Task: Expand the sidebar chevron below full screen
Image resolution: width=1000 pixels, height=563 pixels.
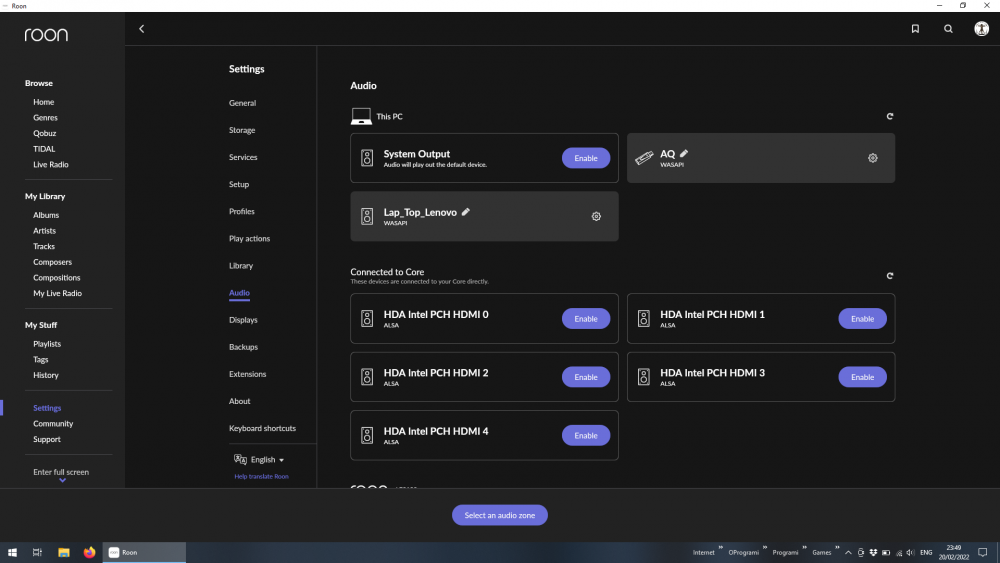Action: point(62,481)
